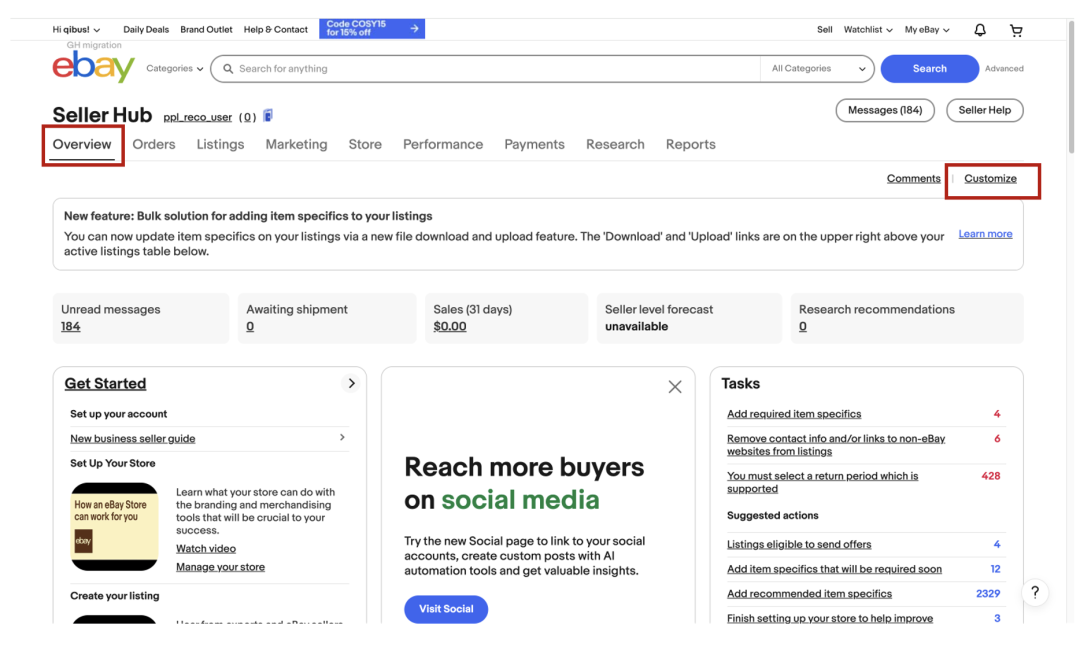Click the blue Search button
1080x665 pixels.
(x=929, y=68)
